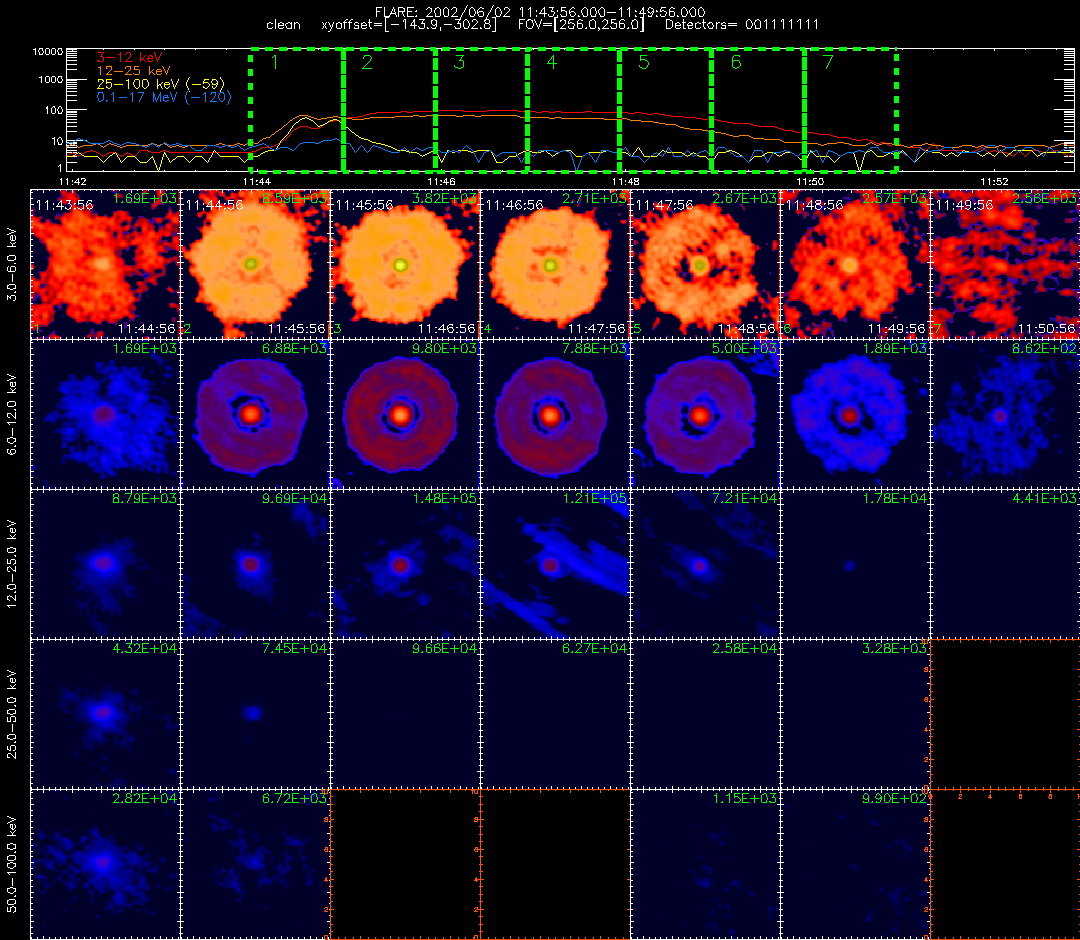The width and height of the screenshot is (1080, 940).
Task: View the 12.0-25.0 keV image with peak 1.21E+05
Action: (556, 565)
